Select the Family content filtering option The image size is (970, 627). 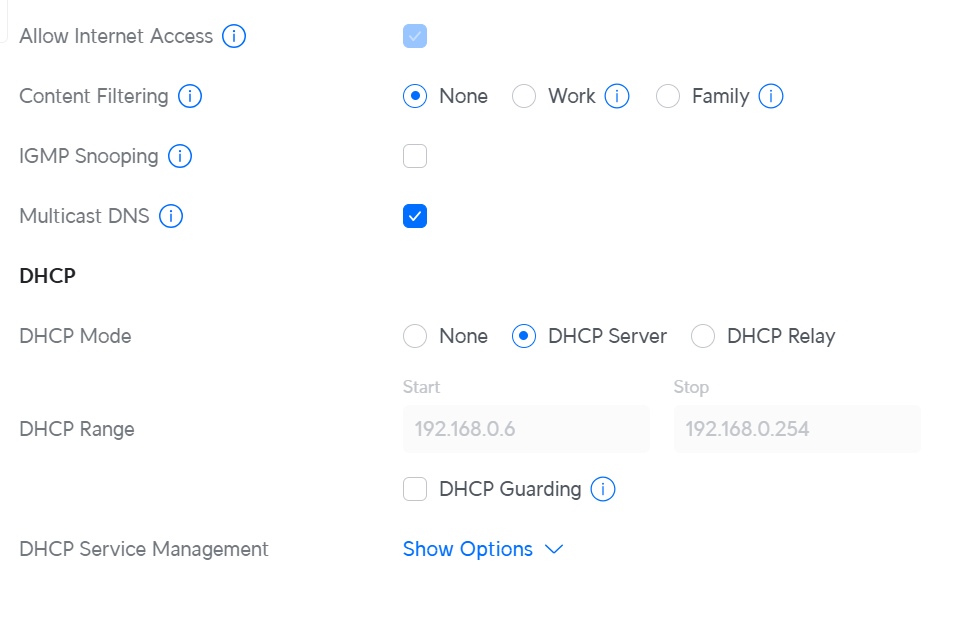click(668, 97)
